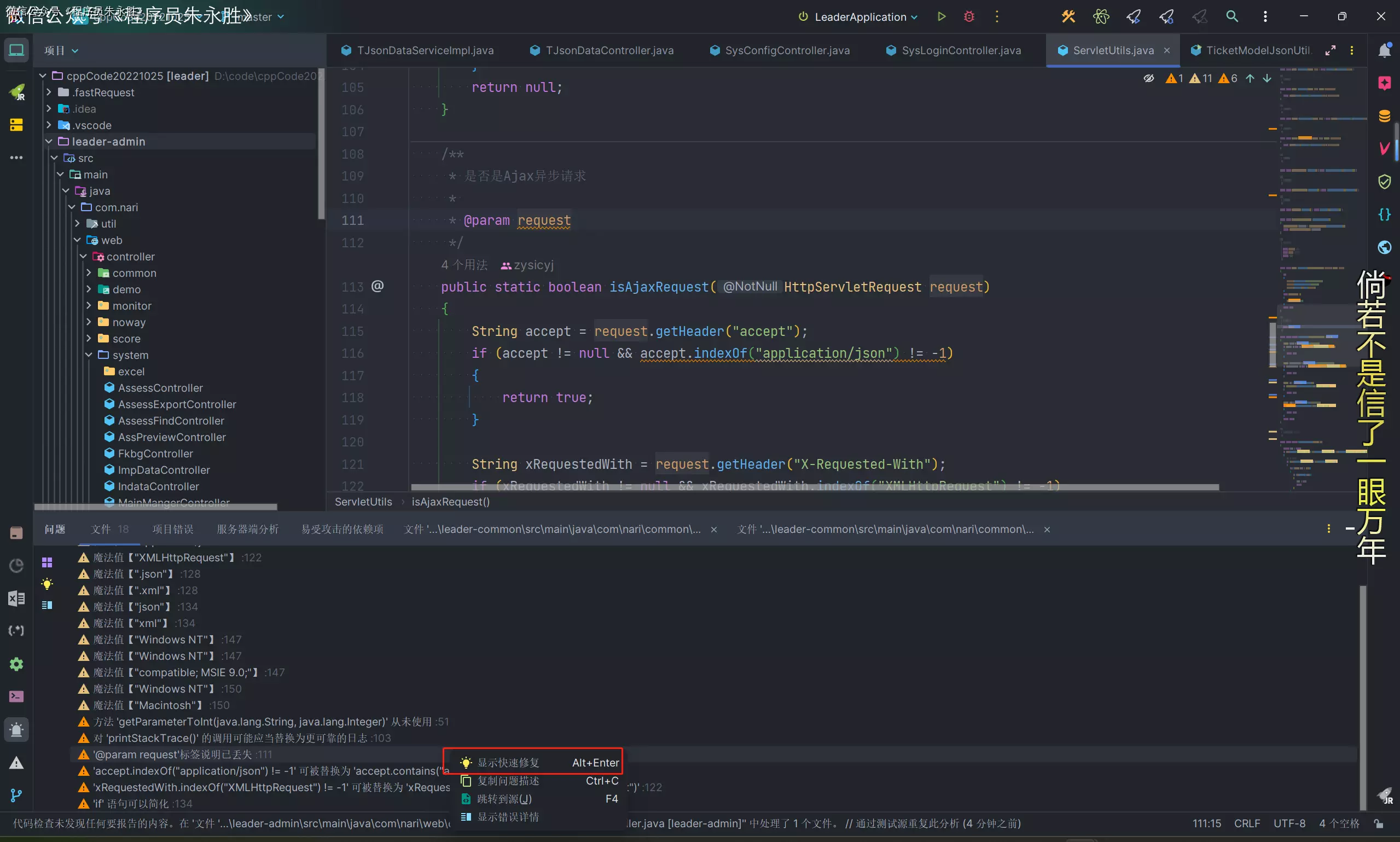Expand the .fastRequest folder

coord(49,92)
